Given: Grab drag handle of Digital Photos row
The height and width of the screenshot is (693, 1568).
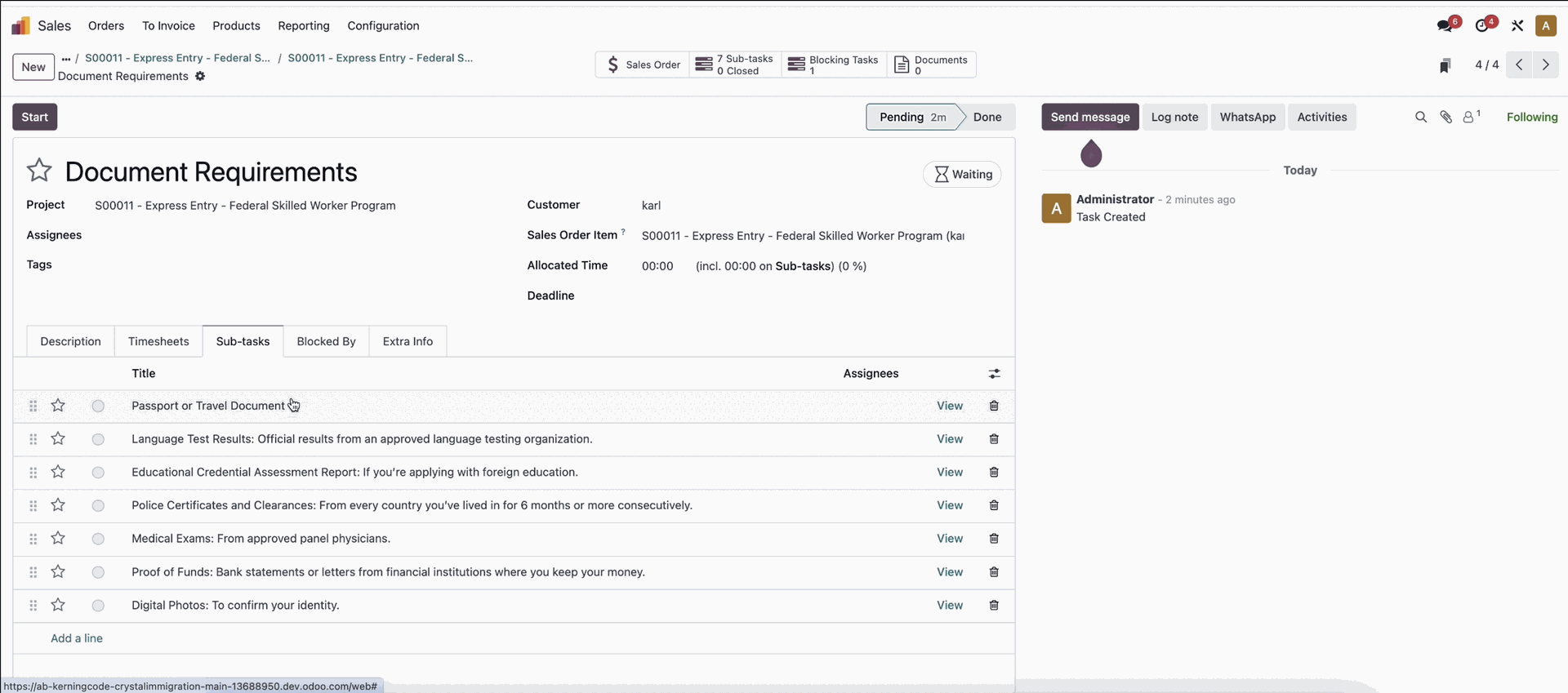Looking at the screenshot, I should [33, 606].
